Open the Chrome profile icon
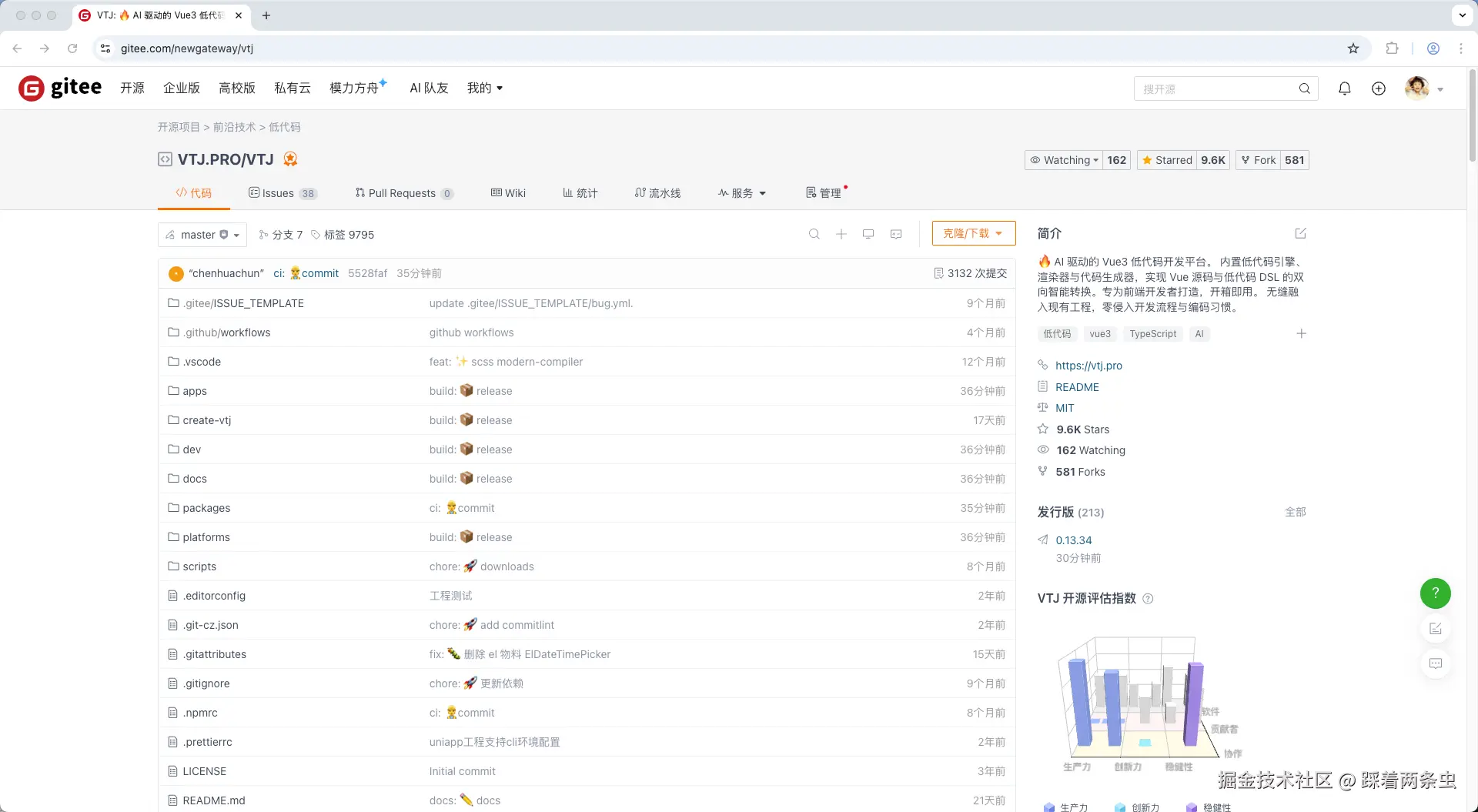 [x=1433, y=48]
